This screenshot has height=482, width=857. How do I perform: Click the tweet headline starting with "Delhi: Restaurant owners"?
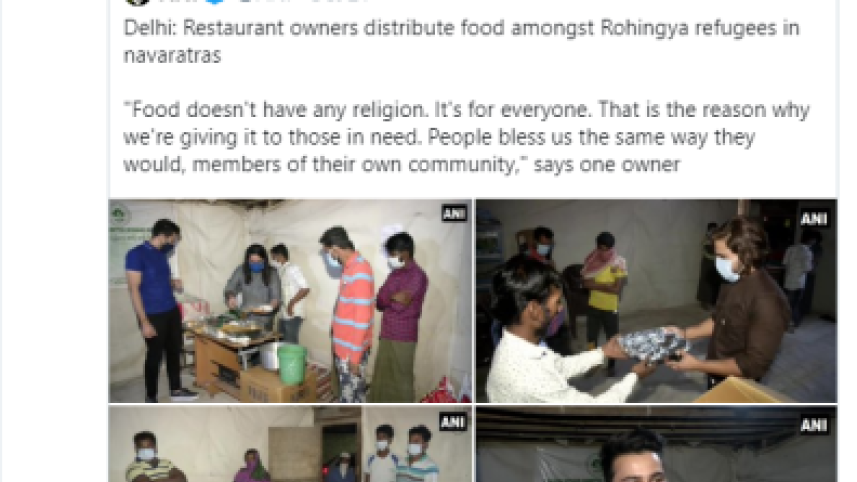click(x=461, y=28)
